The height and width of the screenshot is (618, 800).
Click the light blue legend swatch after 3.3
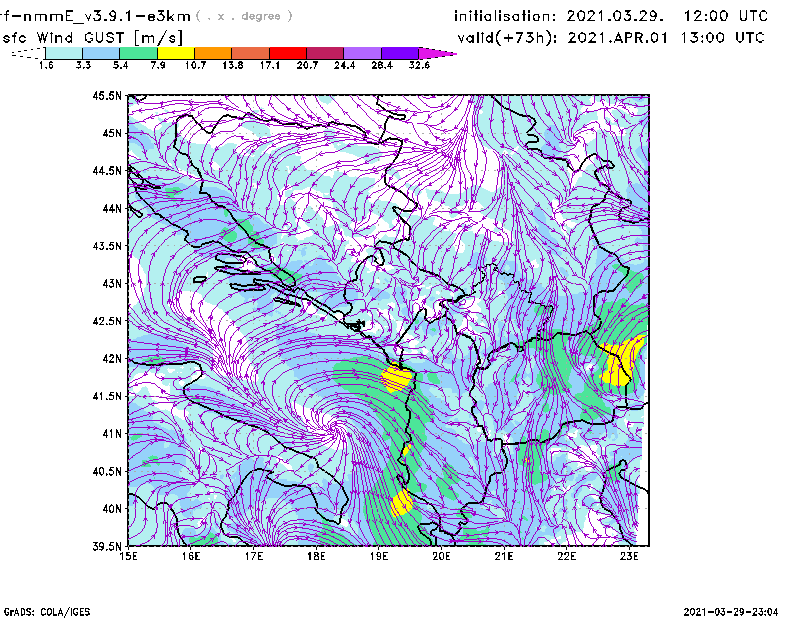(x=101, y=53)
